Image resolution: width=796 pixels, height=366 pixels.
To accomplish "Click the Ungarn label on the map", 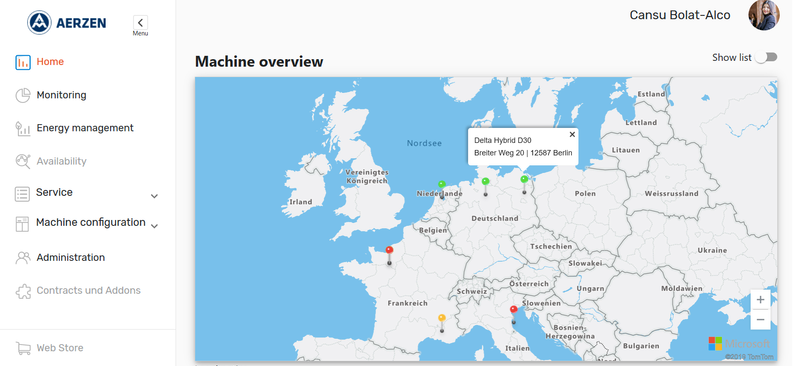I will coord(590,288).
